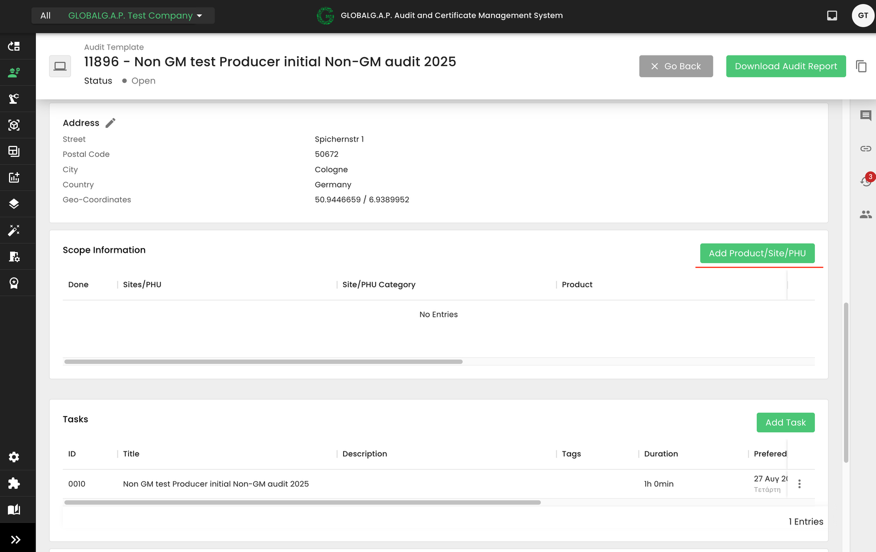Click the Add Task button

coord(785,423)
